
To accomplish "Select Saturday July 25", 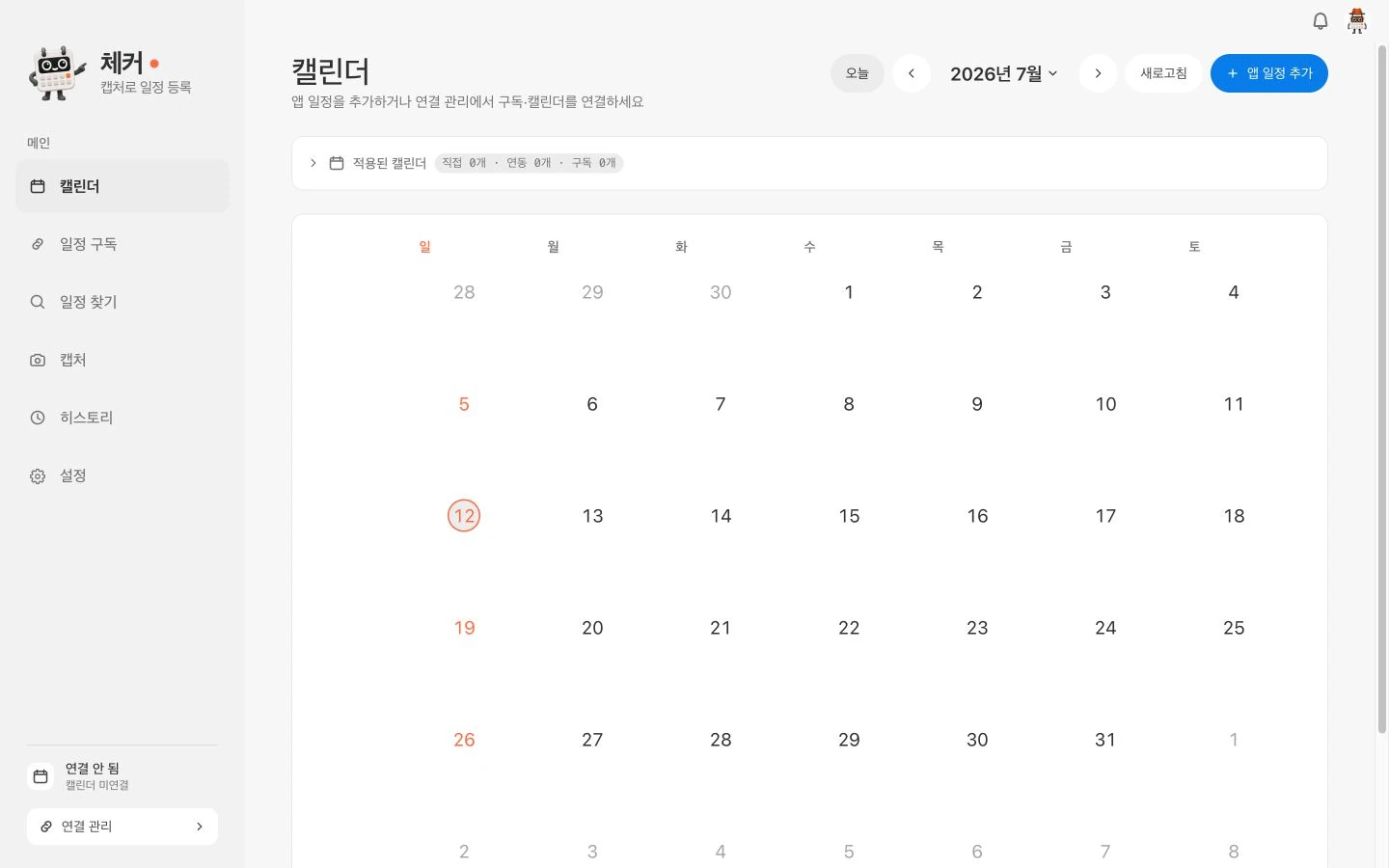I will pos(1234,628).
